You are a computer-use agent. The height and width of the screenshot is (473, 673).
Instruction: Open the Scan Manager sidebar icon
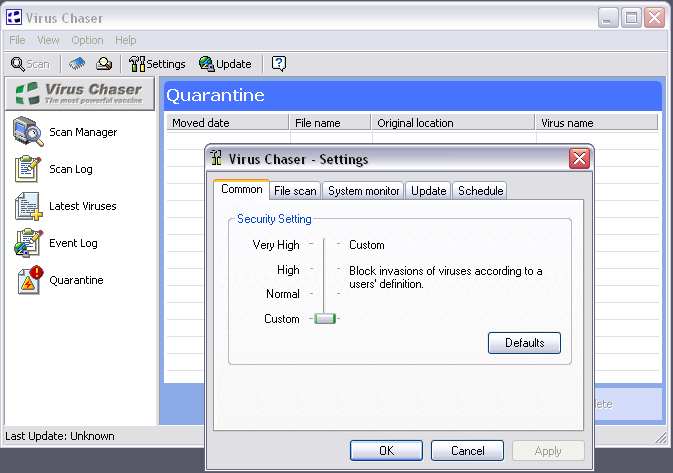coord(28,132)
